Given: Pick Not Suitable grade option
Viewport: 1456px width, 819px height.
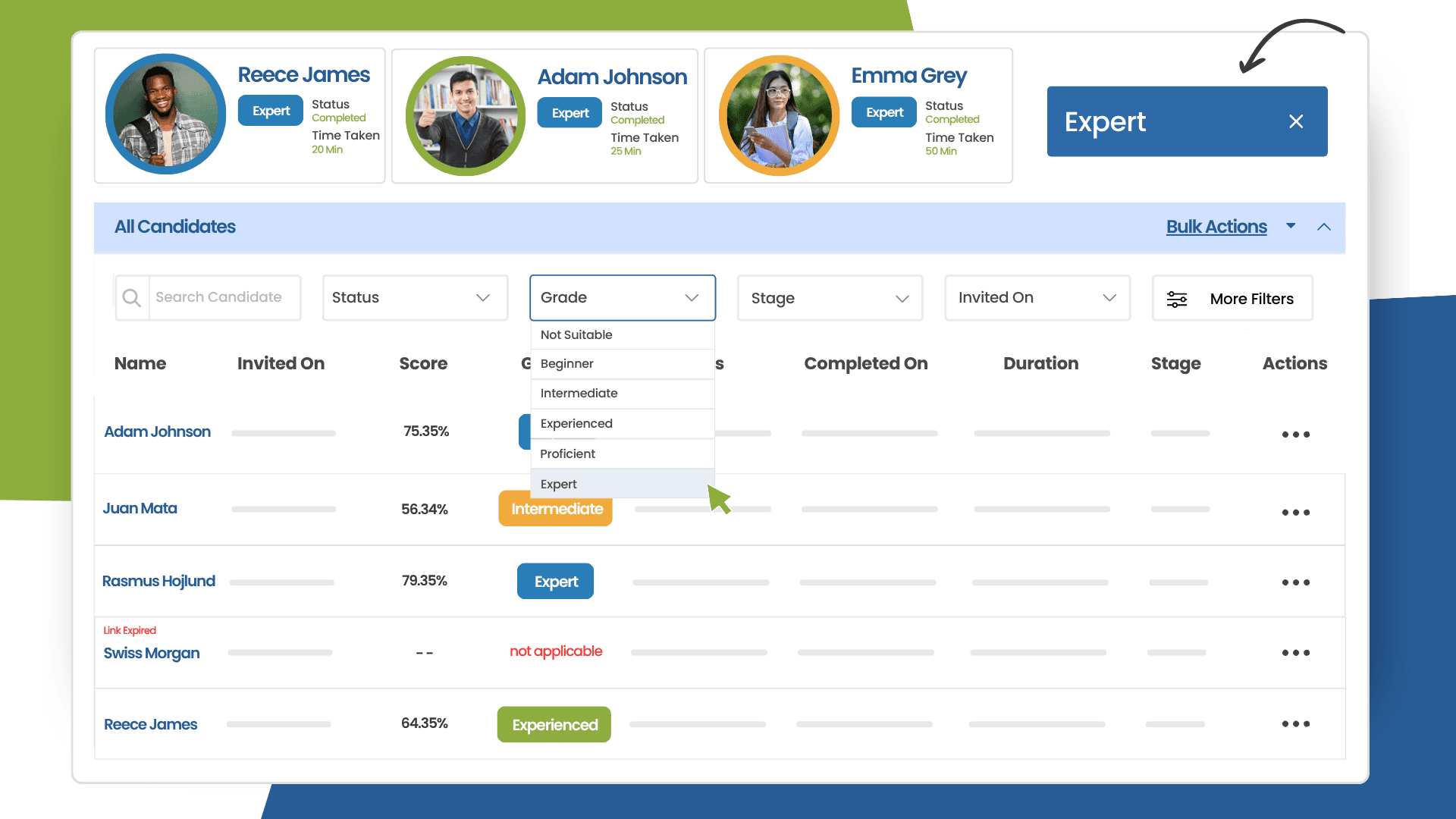Looking at the screenshot, I should (x=576, y=334).
